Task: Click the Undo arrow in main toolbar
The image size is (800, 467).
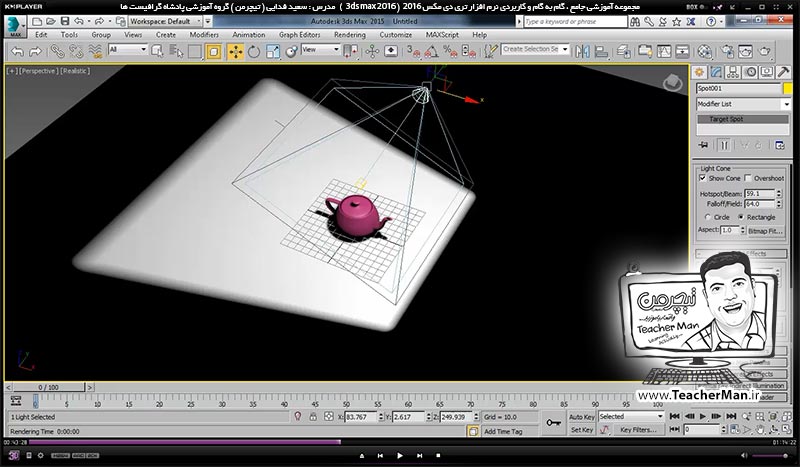Action: click(x=17, y=52)
